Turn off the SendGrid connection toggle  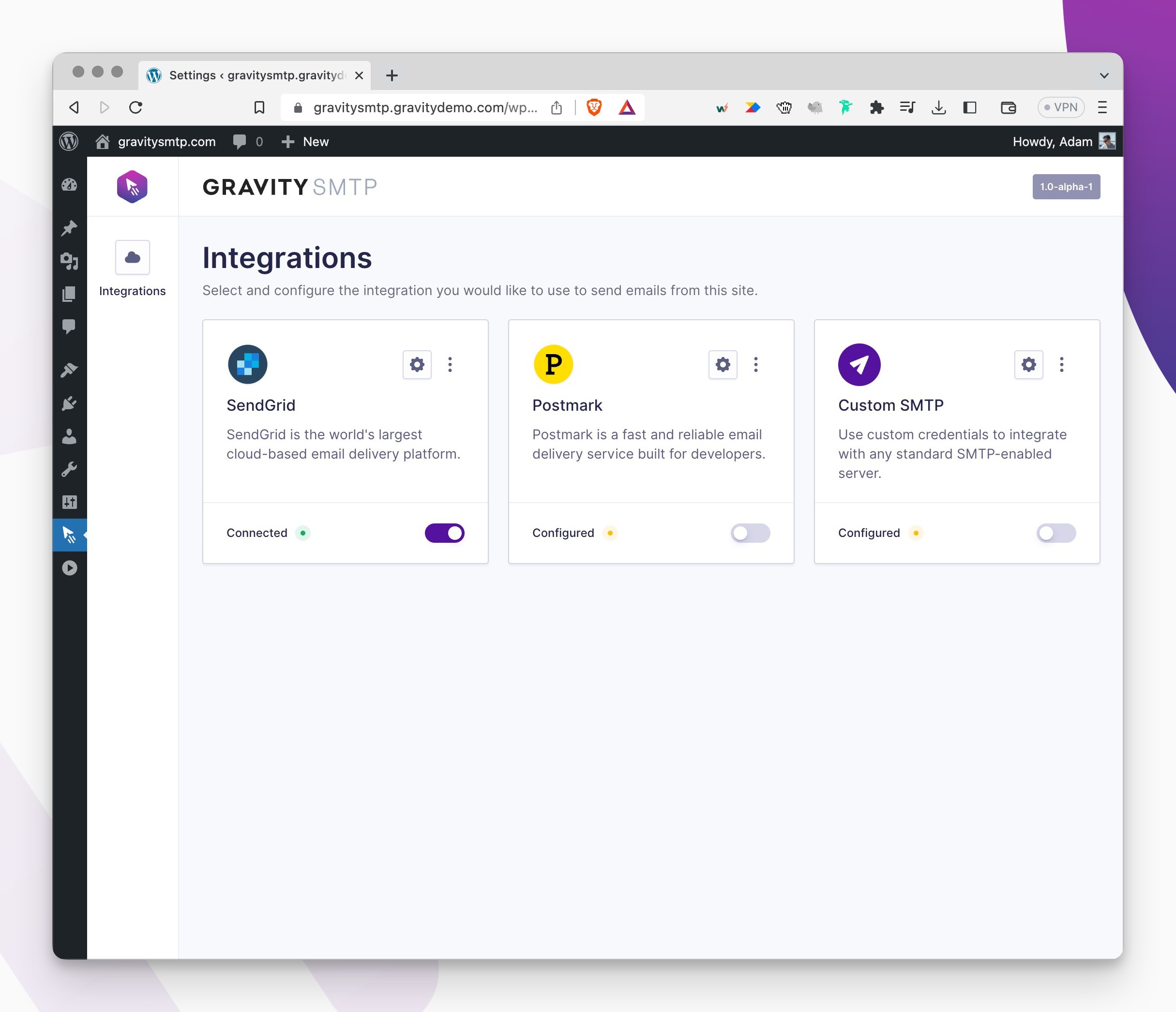(444, 533)
